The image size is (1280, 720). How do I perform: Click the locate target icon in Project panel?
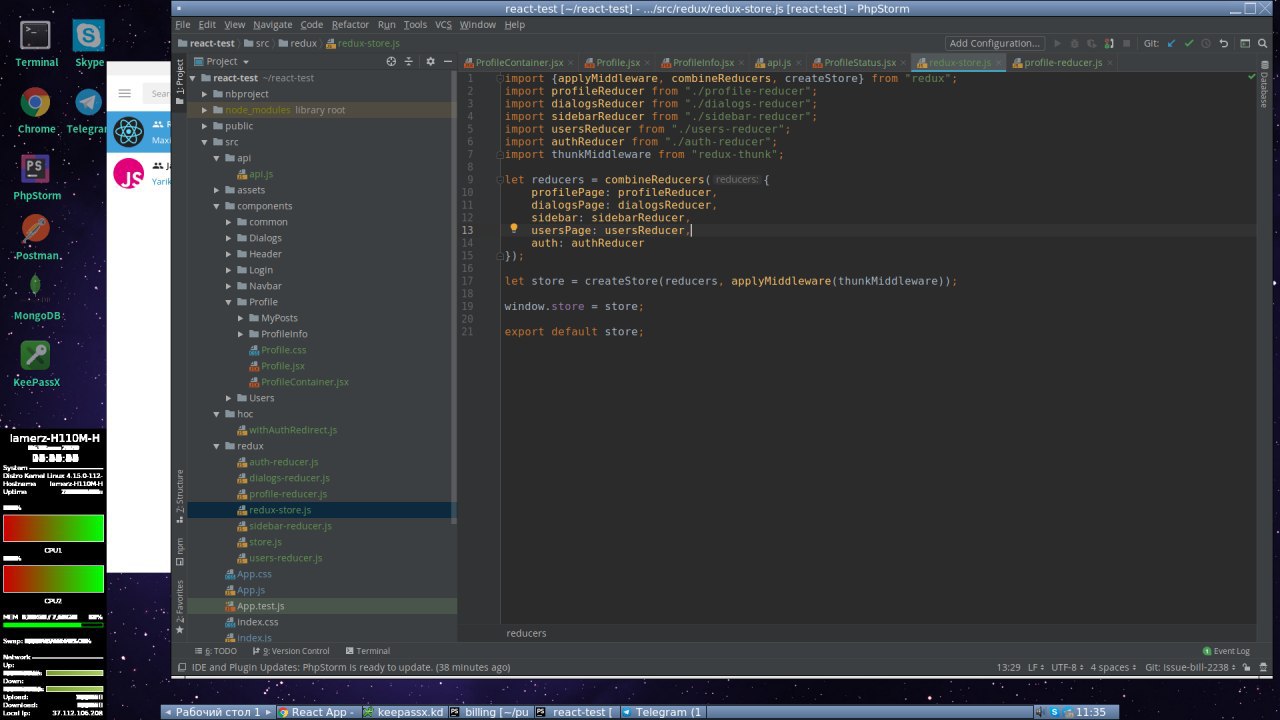coord(391,62)
